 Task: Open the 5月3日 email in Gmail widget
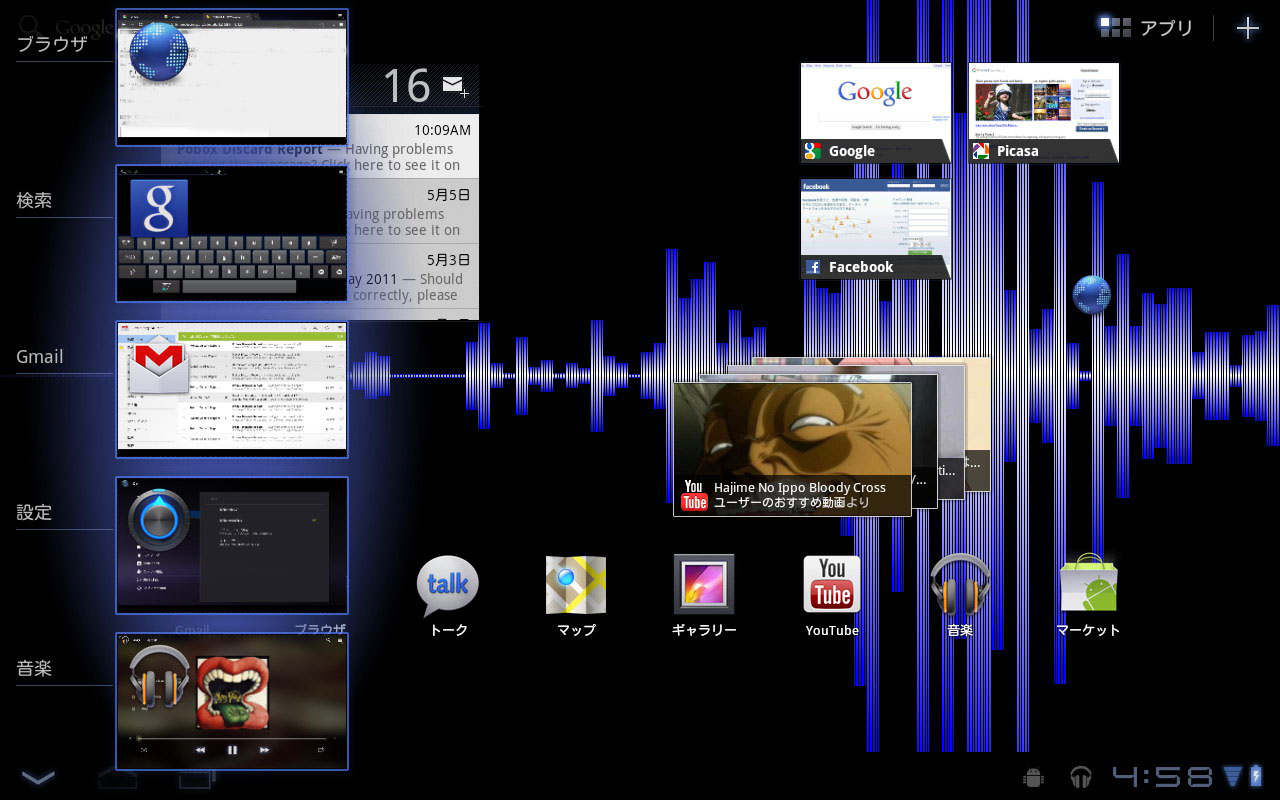tap(414, 276)
